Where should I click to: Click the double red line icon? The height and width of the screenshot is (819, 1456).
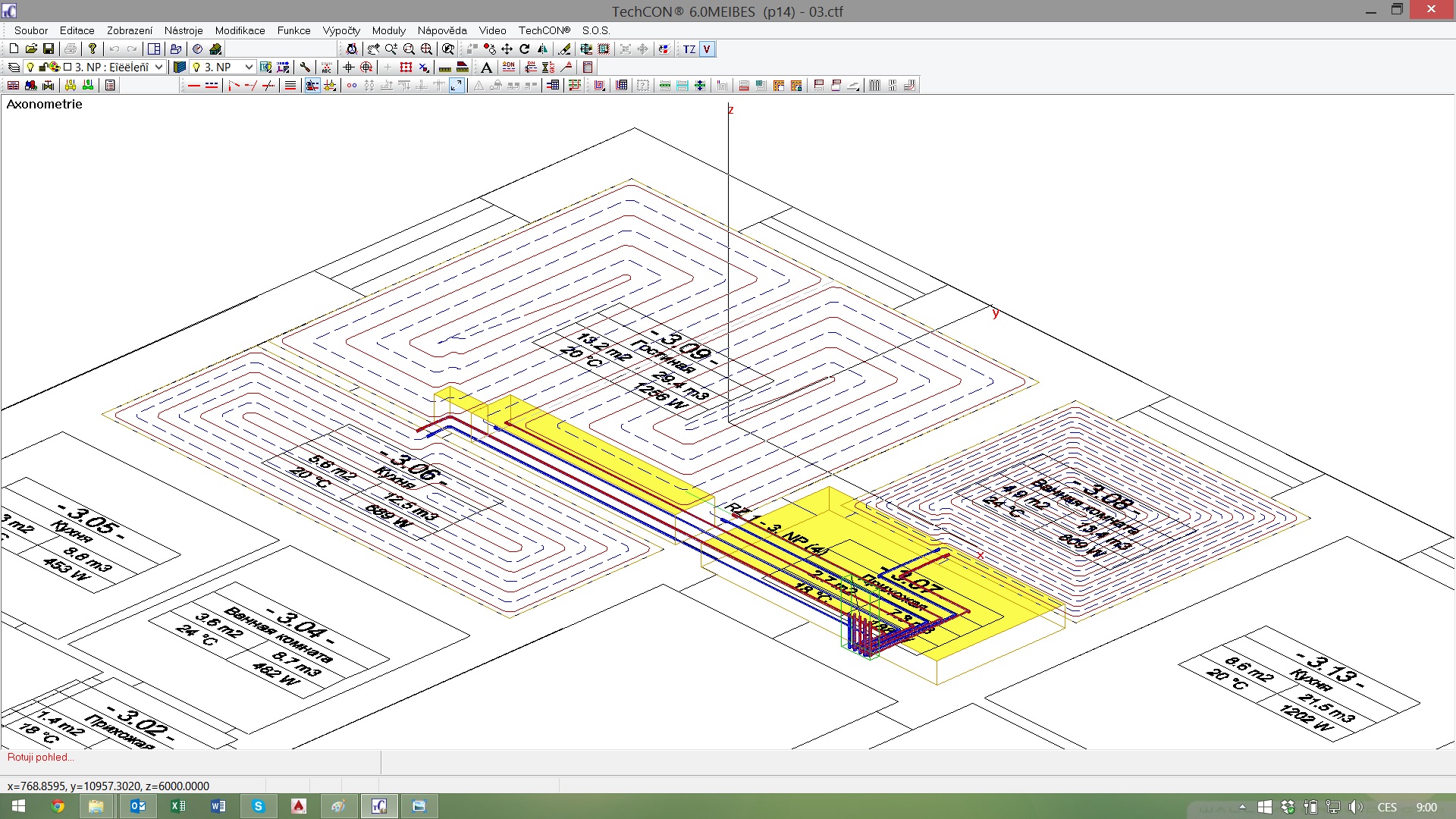coord(212,86)
